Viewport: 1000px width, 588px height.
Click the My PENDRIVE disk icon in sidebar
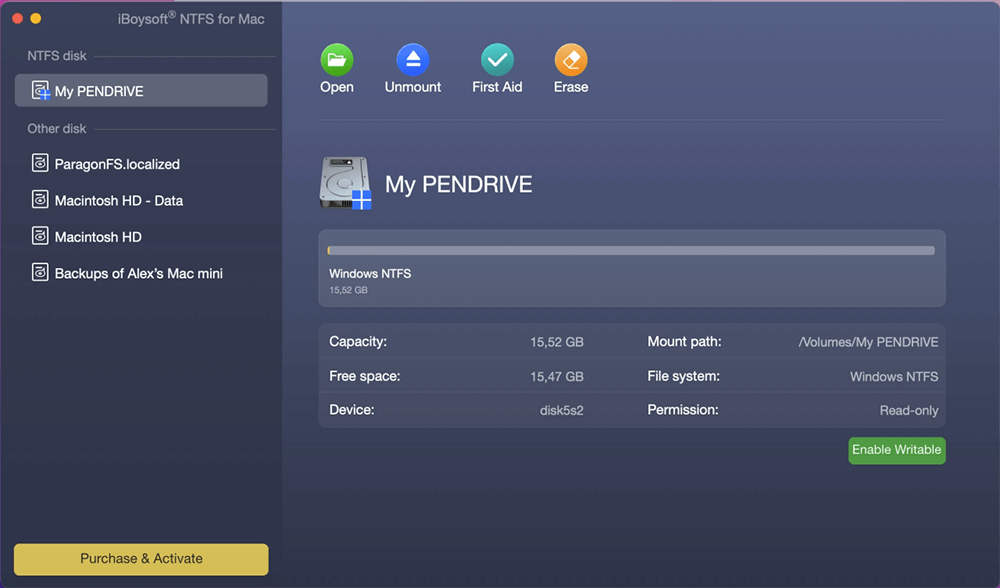(x=40, y=91)
